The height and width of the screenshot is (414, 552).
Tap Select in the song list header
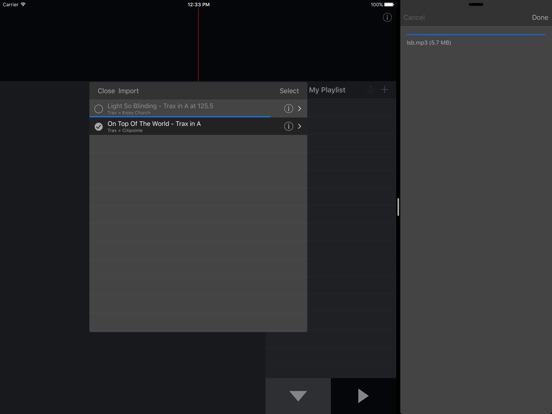click(289, 91)
